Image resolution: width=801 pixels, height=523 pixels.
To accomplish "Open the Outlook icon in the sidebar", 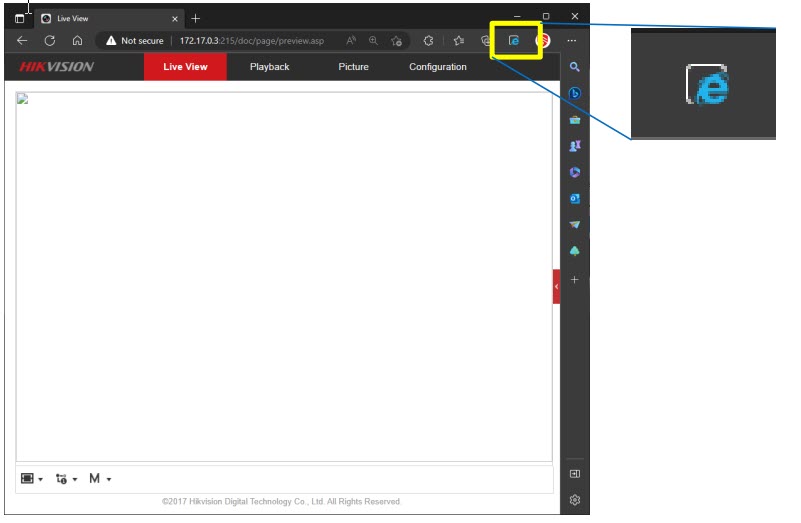I will [575, 198].
